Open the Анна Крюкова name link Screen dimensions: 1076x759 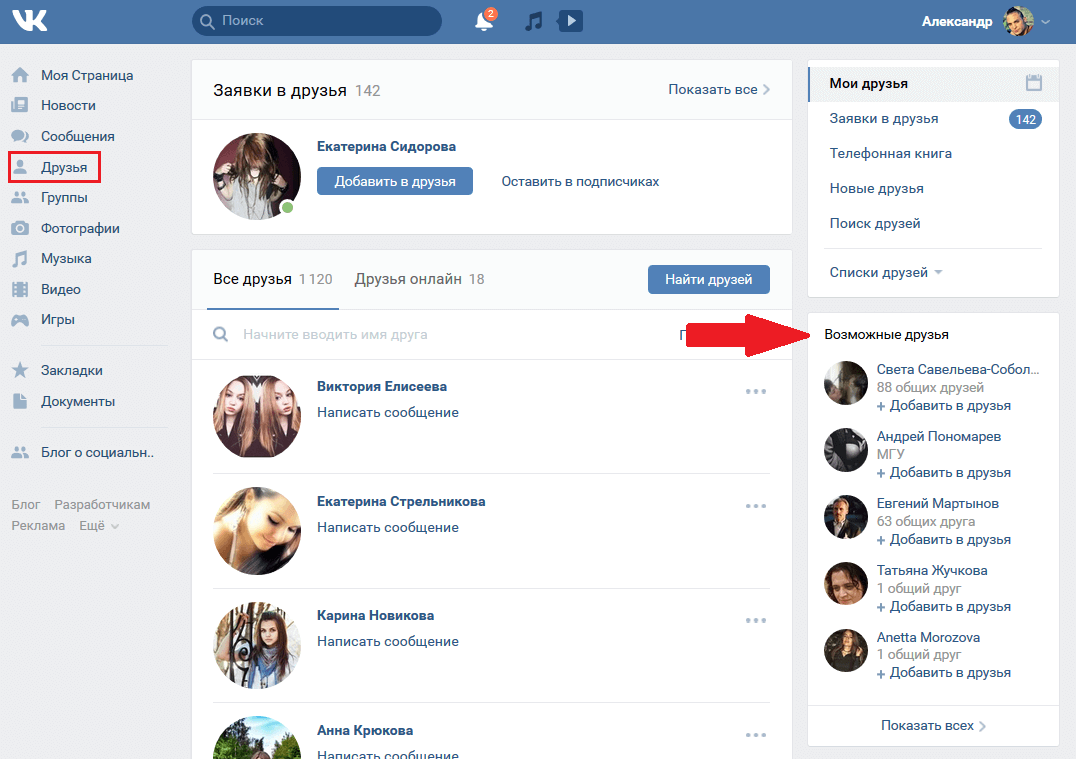tap(364, 730)
